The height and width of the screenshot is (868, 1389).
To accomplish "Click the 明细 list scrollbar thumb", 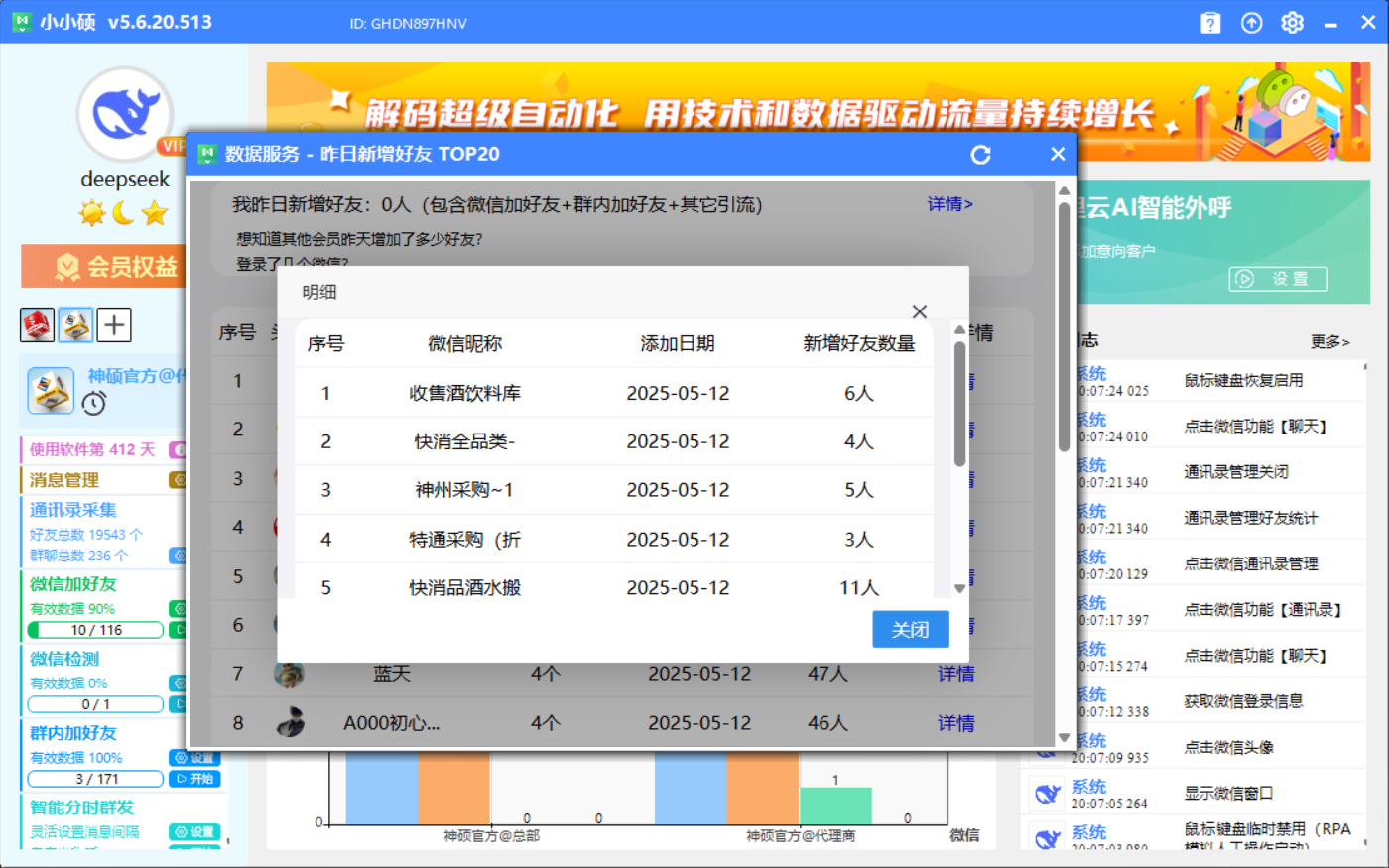I will (x=959, y=404).
